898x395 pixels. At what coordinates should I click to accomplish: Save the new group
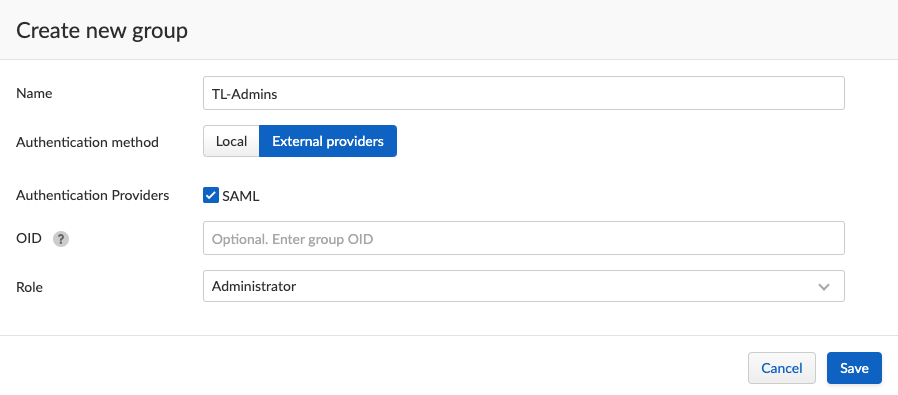(x=854, y=368)
